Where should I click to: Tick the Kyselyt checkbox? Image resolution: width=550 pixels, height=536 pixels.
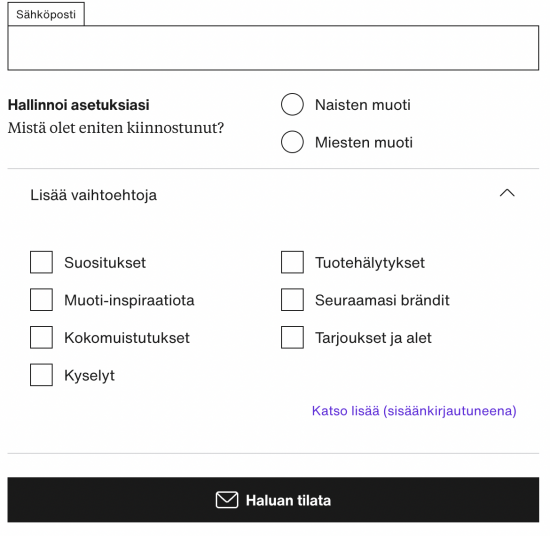(x=41, y=375)
